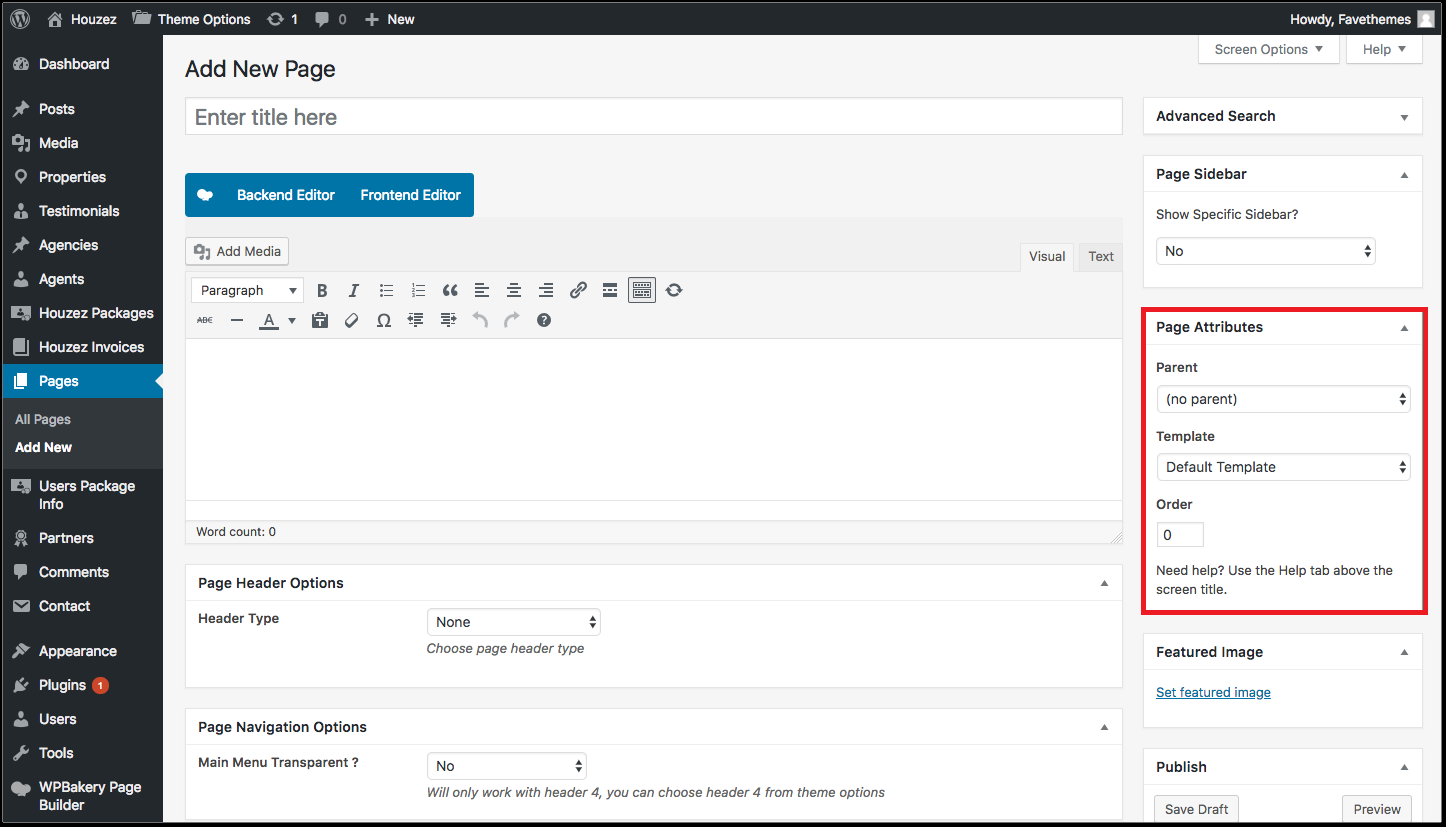The image size is (1454, 831).
Task: Insert Read More tag
Action: coord(610,290)
